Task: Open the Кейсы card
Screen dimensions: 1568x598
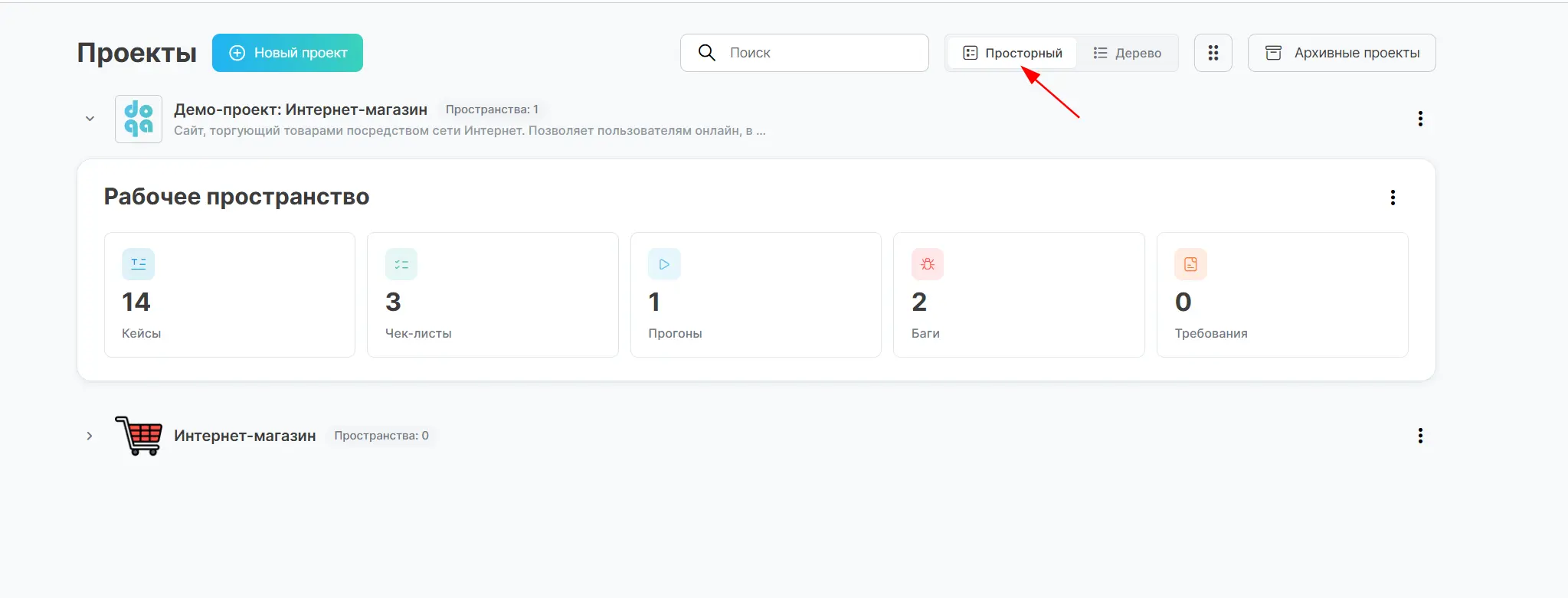Action: (230, 295)
